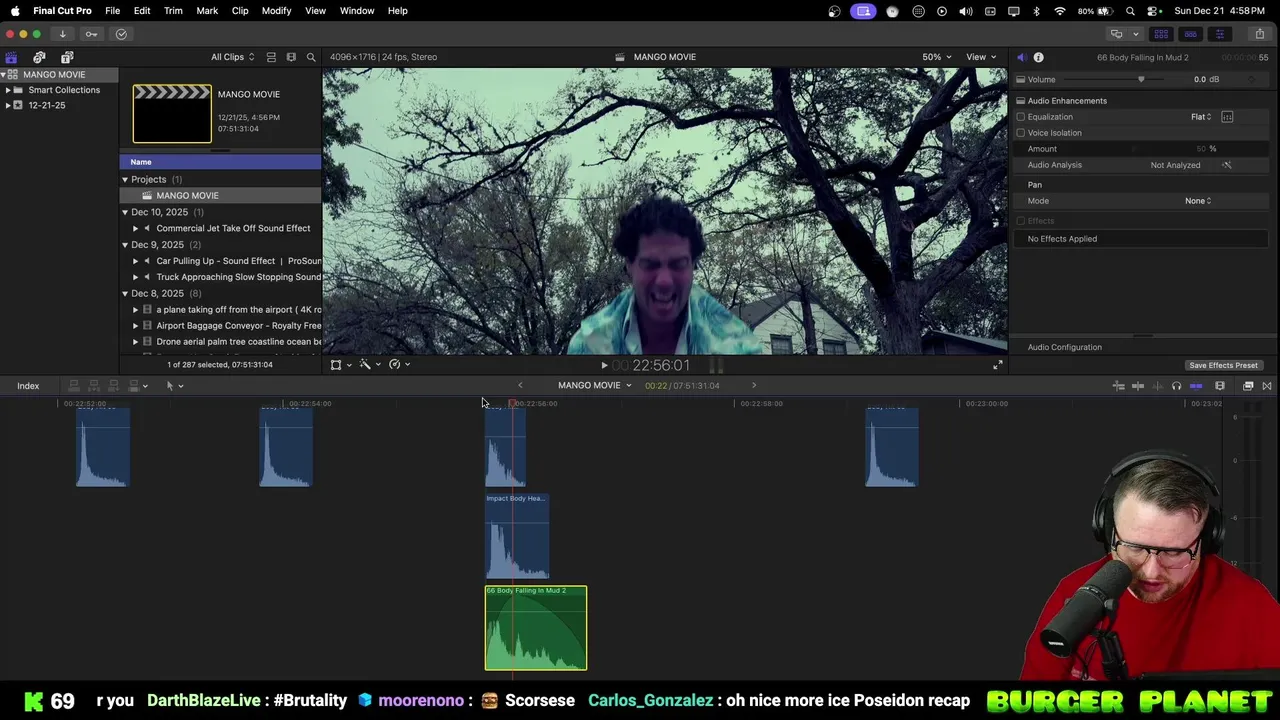Enable the Equalization checkbox
1280x720 pixels.
point(1021,117)
